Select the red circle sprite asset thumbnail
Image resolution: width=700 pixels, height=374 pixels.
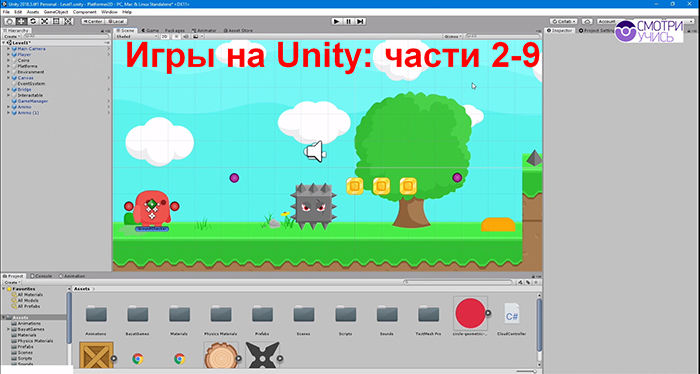(x=470, y=313)
